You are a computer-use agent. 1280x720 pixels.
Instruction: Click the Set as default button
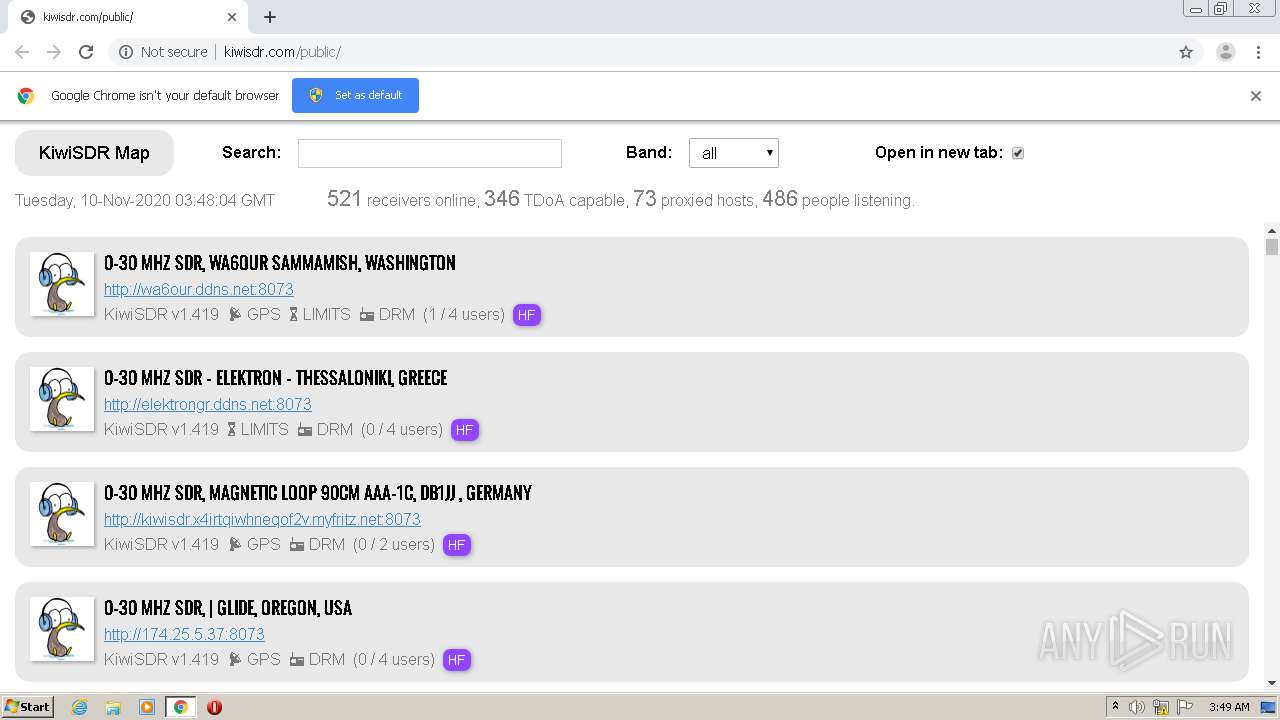pyautogui.click(x=355, y=95)
